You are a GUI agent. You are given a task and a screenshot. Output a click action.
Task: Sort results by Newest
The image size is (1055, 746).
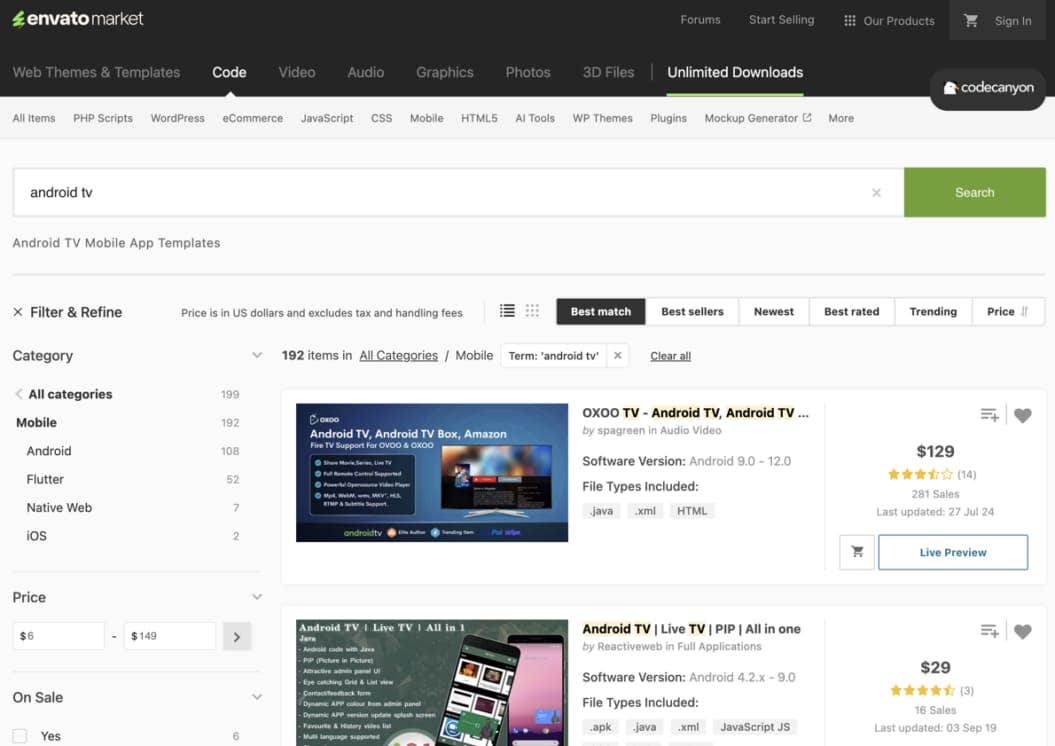[774, 311]
